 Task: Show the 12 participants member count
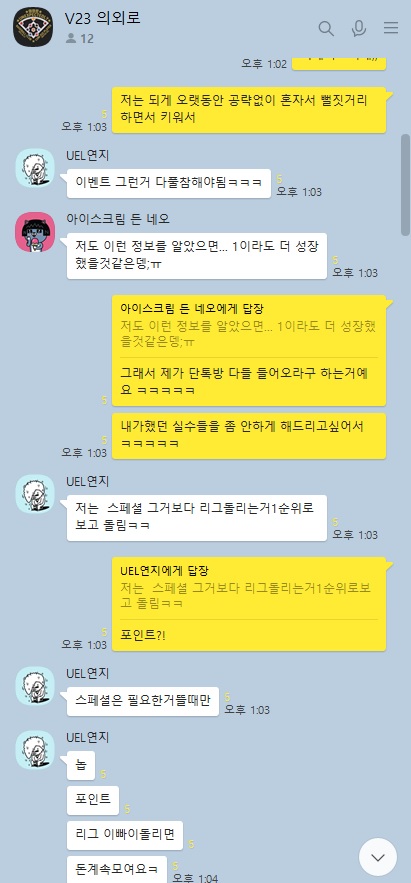(x=79, y=38)
